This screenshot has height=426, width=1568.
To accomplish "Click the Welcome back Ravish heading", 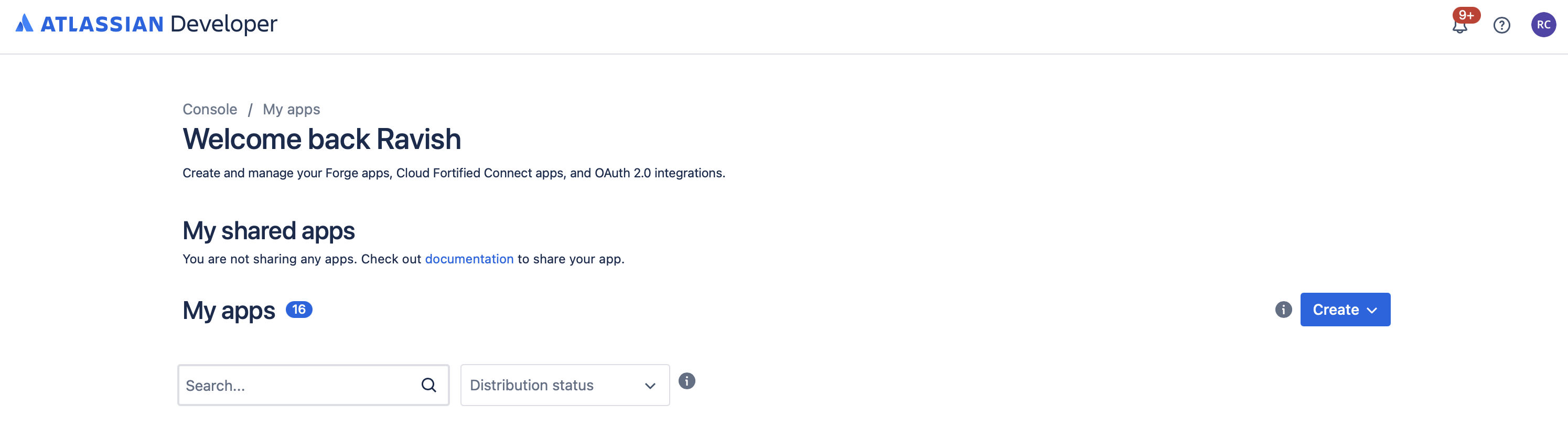I will [x=321, y=139].
